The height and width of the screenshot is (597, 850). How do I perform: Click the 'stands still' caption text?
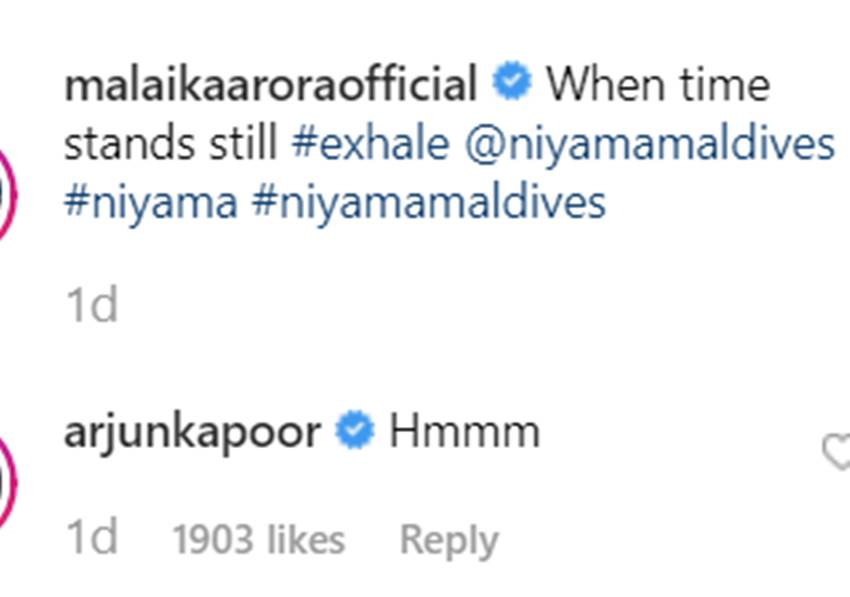[170, 144]
